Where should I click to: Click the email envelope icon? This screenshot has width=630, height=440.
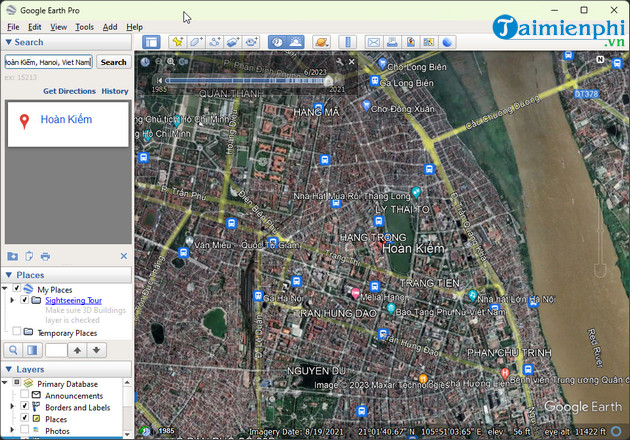pyautogui.click(x=374, y=42)
